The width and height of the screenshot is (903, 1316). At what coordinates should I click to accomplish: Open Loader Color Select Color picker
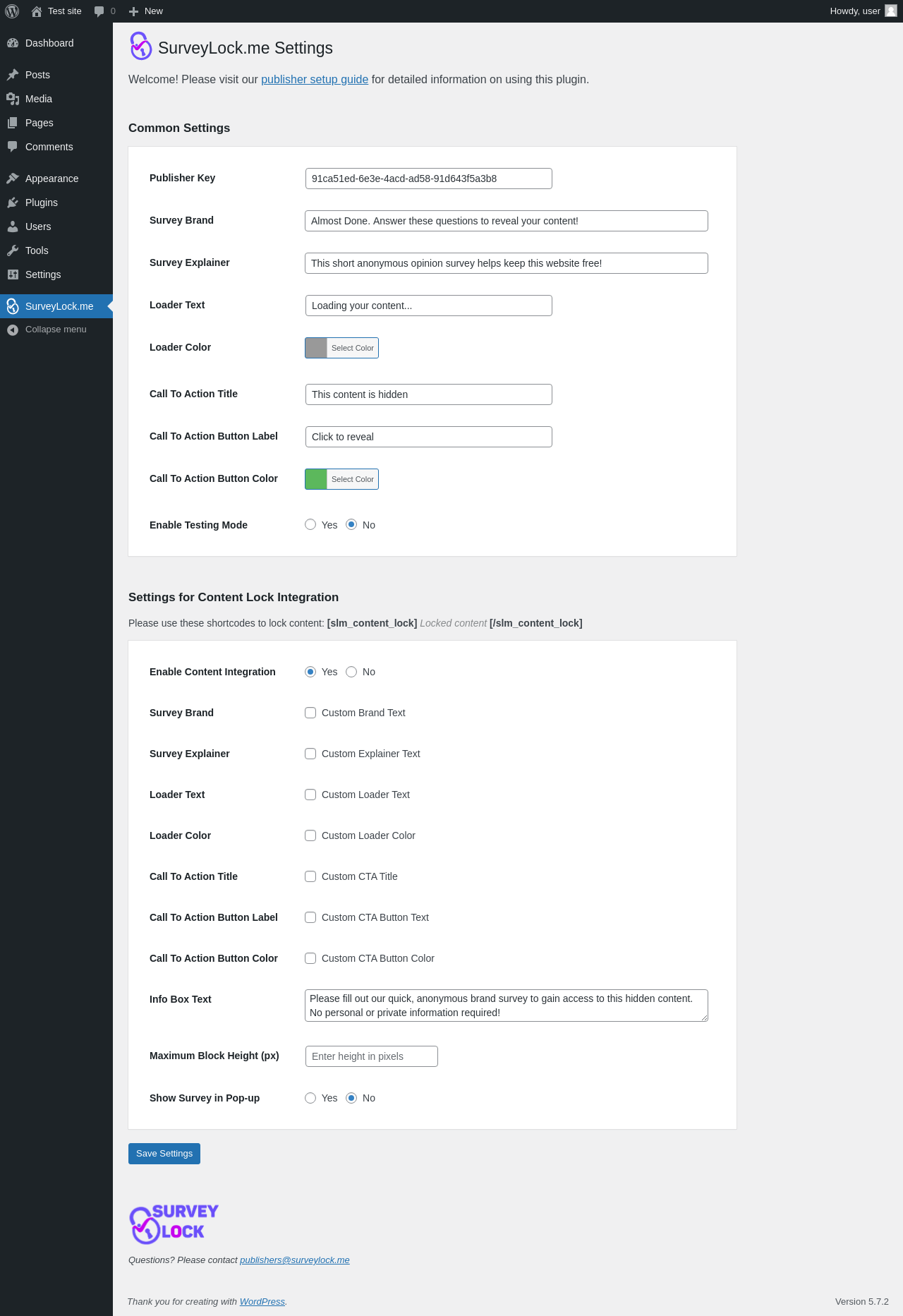click(352, 348)
